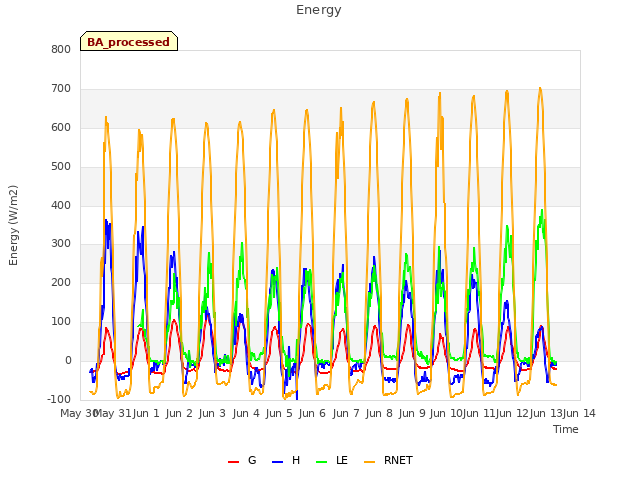Click the H legend label

tap(296, 460)
